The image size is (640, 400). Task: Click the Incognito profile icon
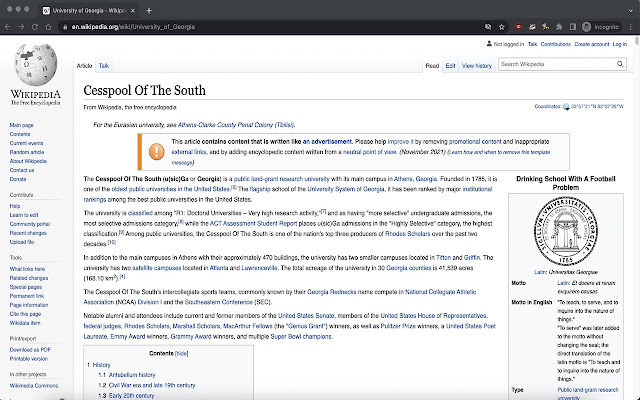tap(587, 27)
